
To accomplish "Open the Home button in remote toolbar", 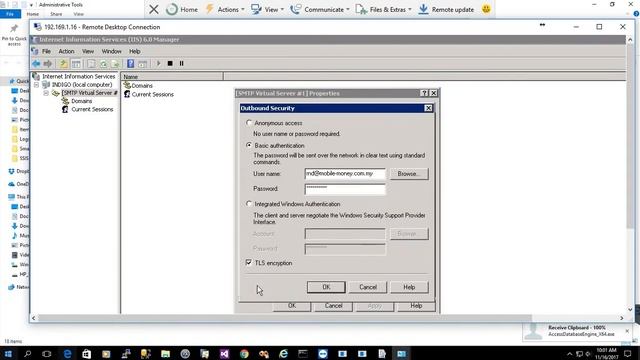I will [x=182, y=9].
